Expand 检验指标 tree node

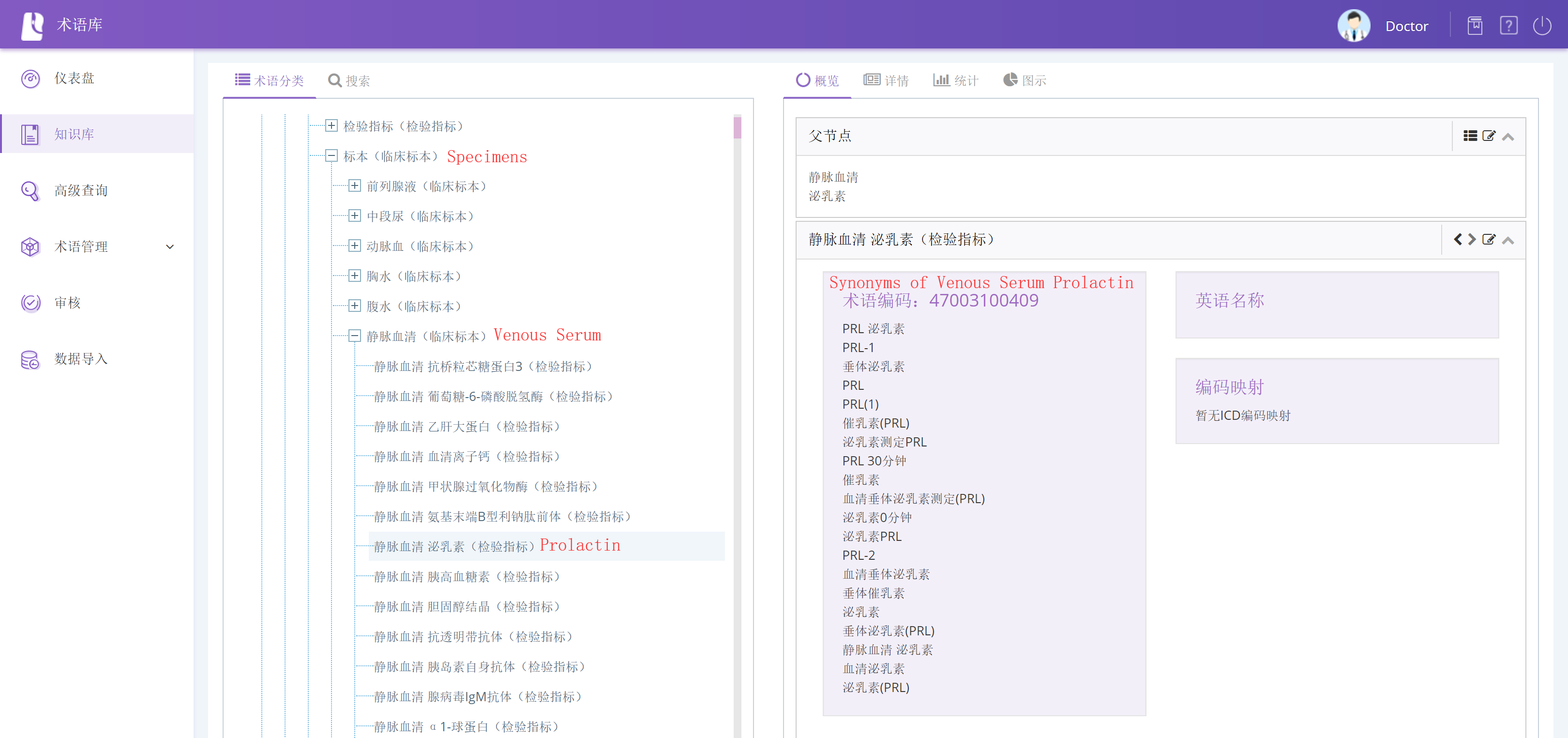(x=331, y=125)
